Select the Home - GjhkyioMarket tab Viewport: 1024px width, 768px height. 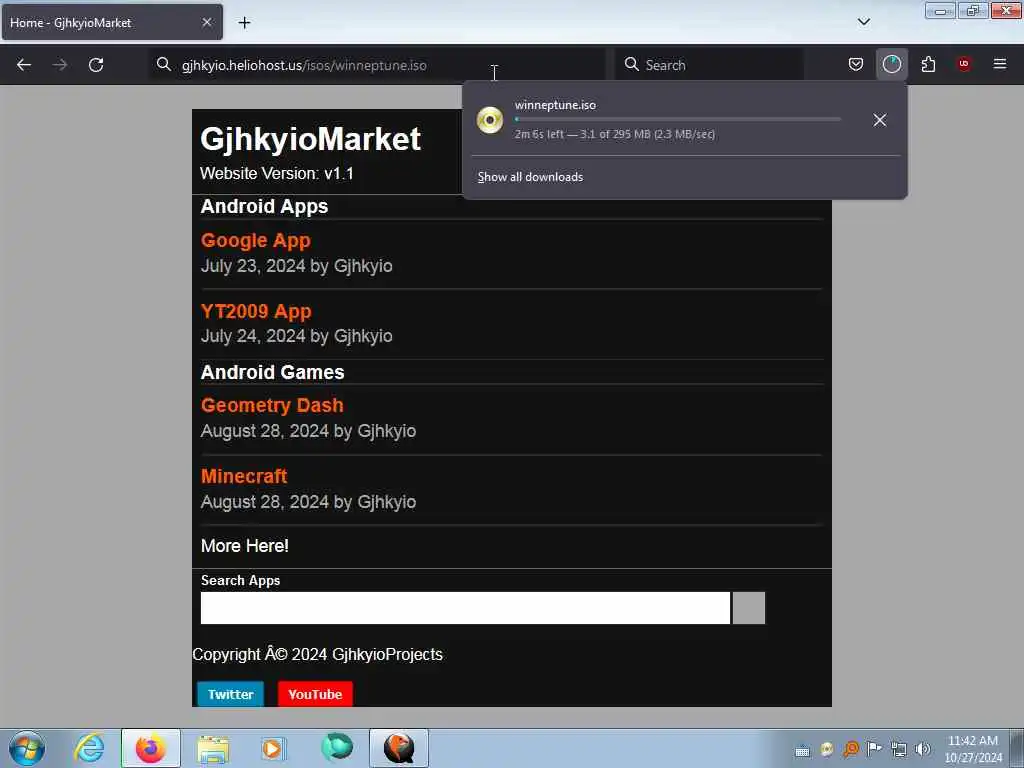click(112, 22)
